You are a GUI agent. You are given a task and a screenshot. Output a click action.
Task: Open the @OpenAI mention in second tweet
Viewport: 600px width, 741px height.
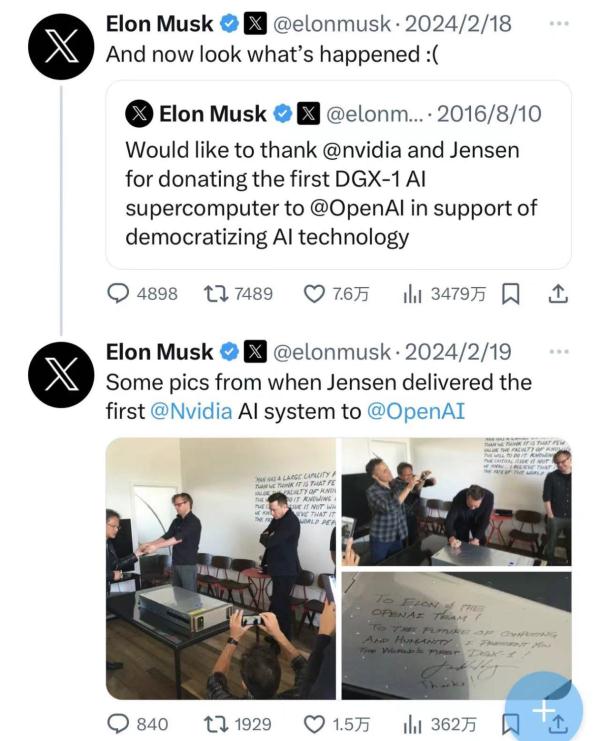coord(416,411)
